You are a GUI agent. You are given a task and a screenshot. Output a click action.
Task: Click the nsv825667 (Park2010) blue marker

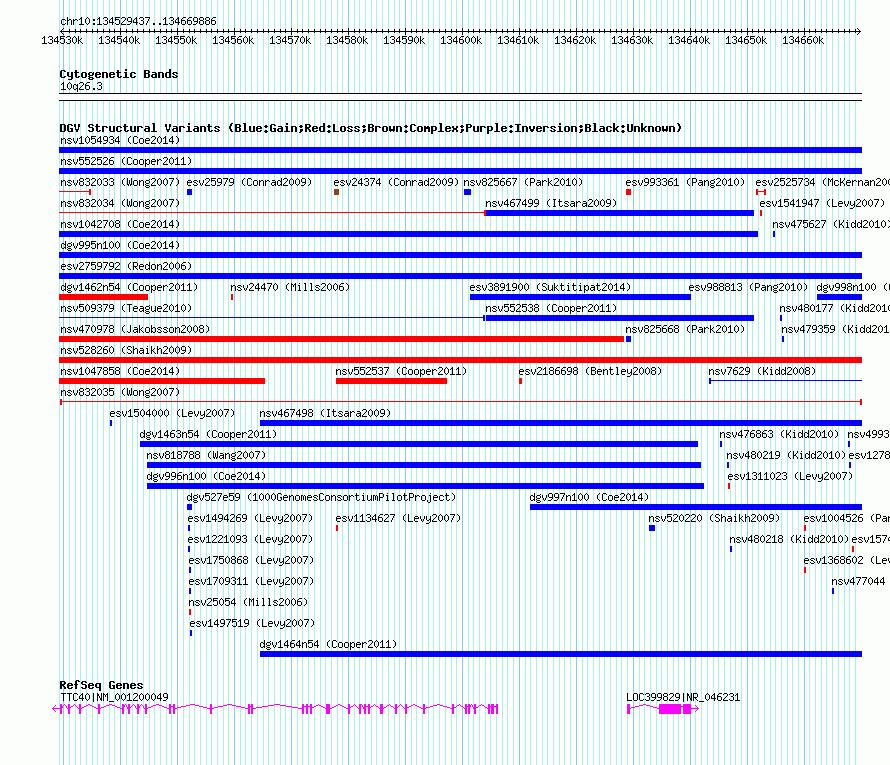467,192
